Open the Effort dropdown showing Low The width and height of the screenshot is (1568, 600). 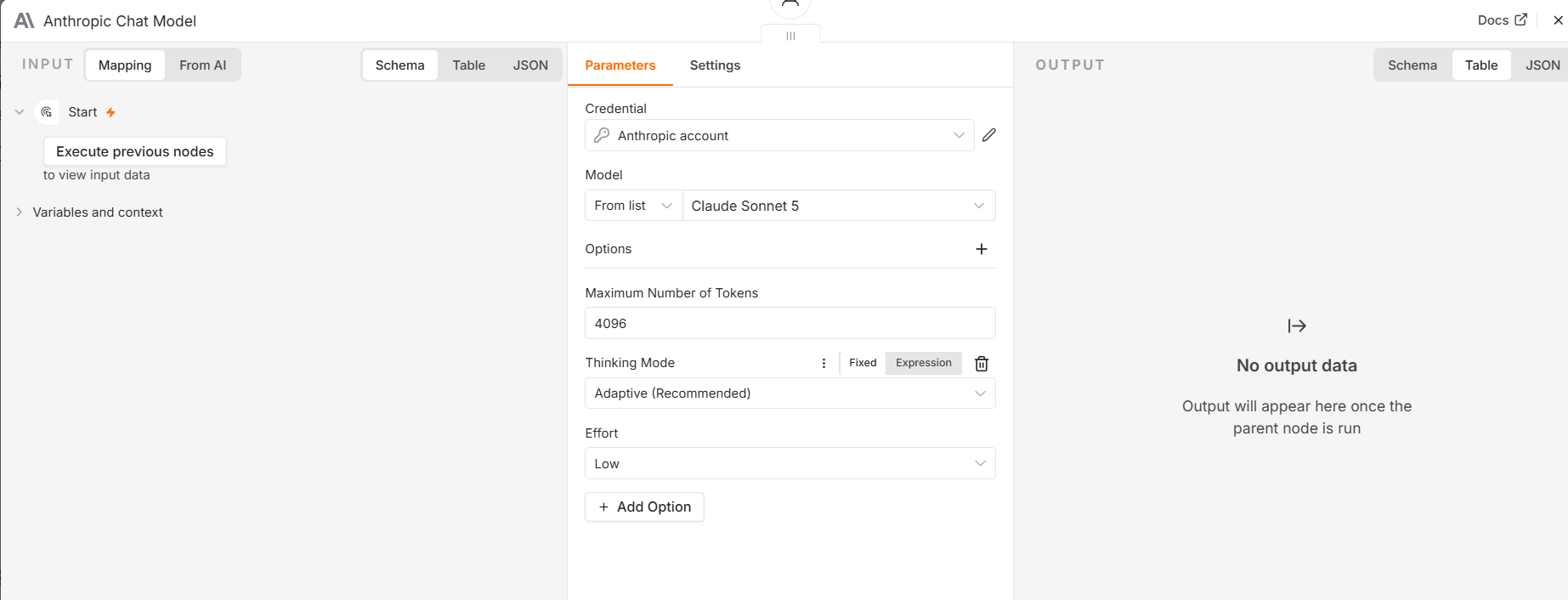[790, 463]
